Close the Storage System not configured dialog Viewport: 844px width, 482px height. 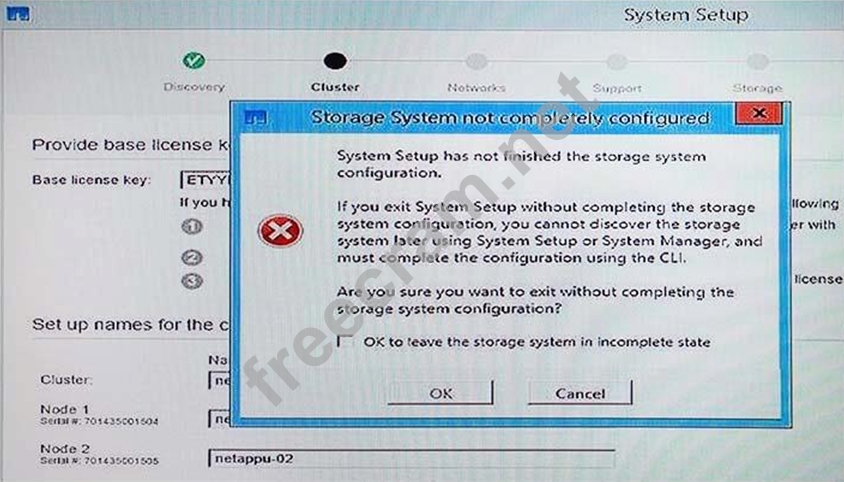(758, 114)
